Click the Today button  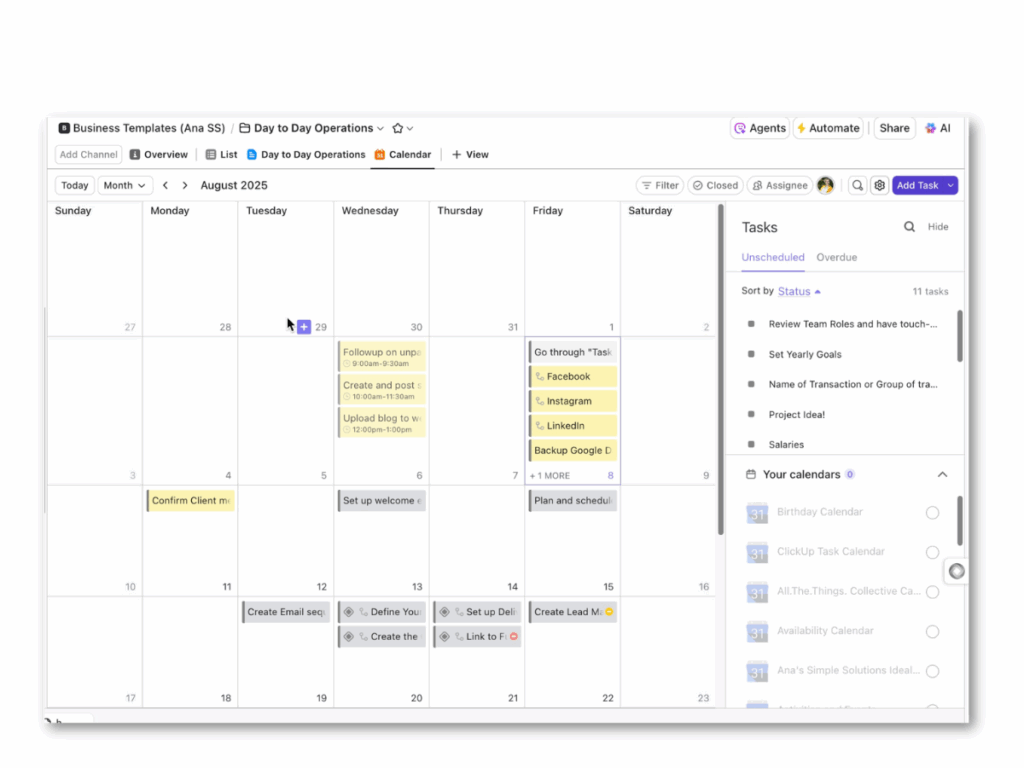pos(74,185)
